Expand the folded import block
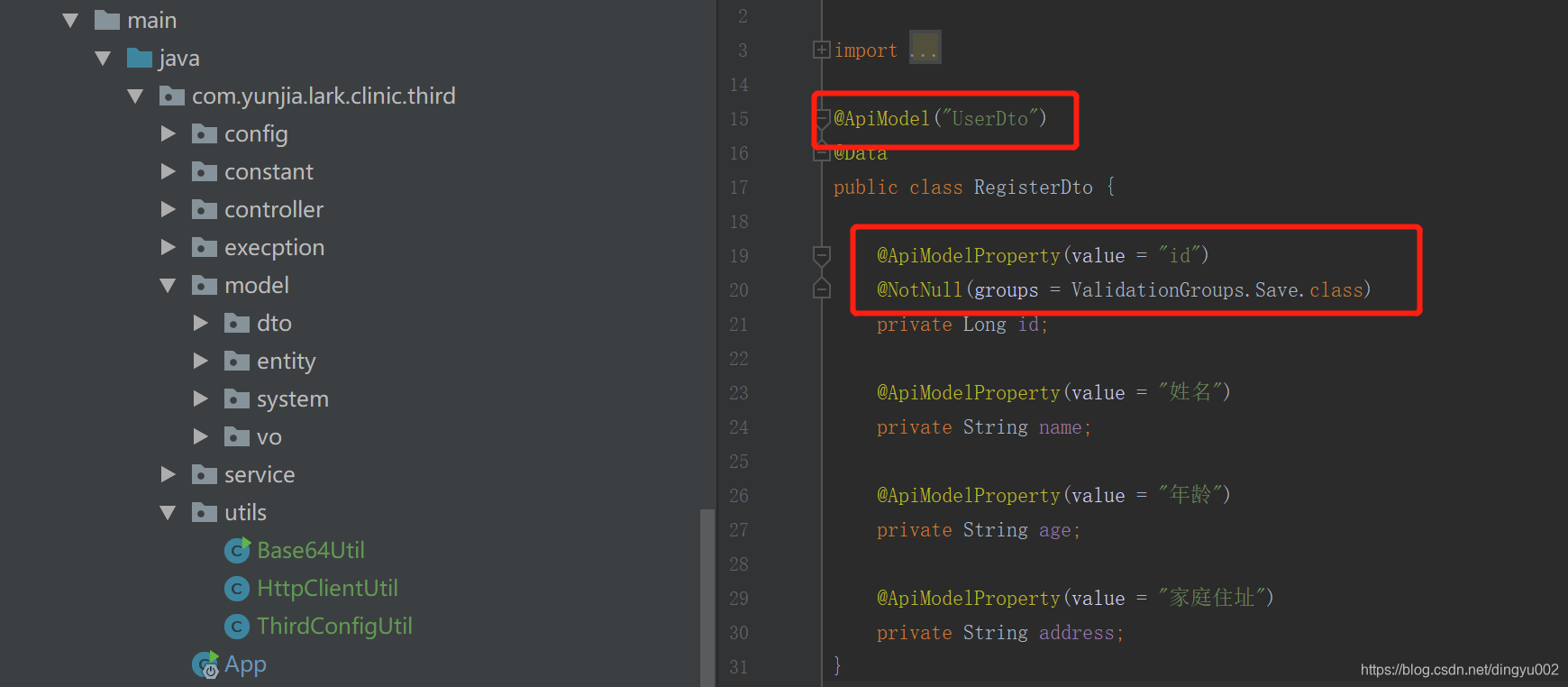 821,50
